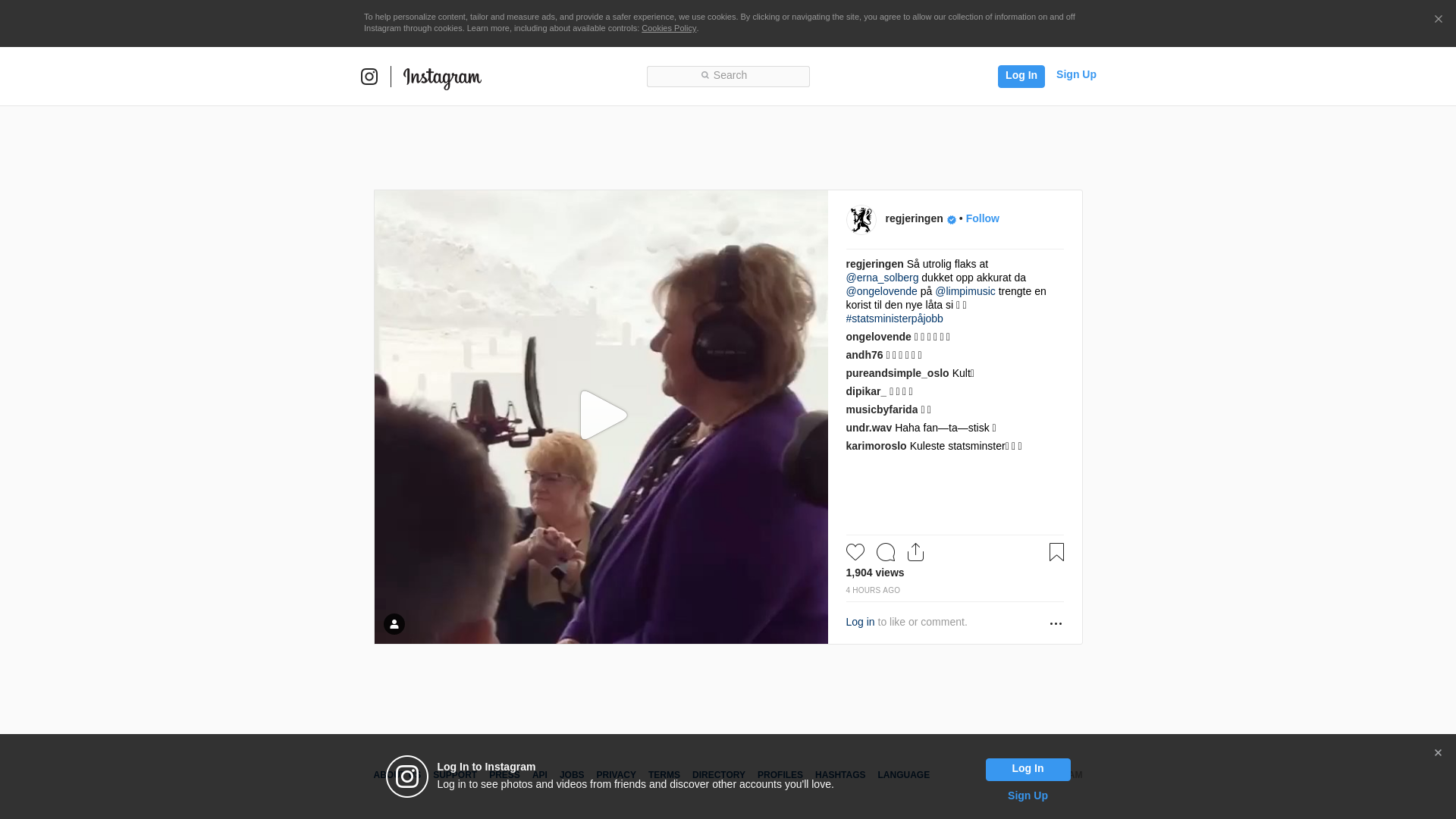Click the verified badge next to regjeringen
The image size is (1456, 819).
(x=952, y=220)
